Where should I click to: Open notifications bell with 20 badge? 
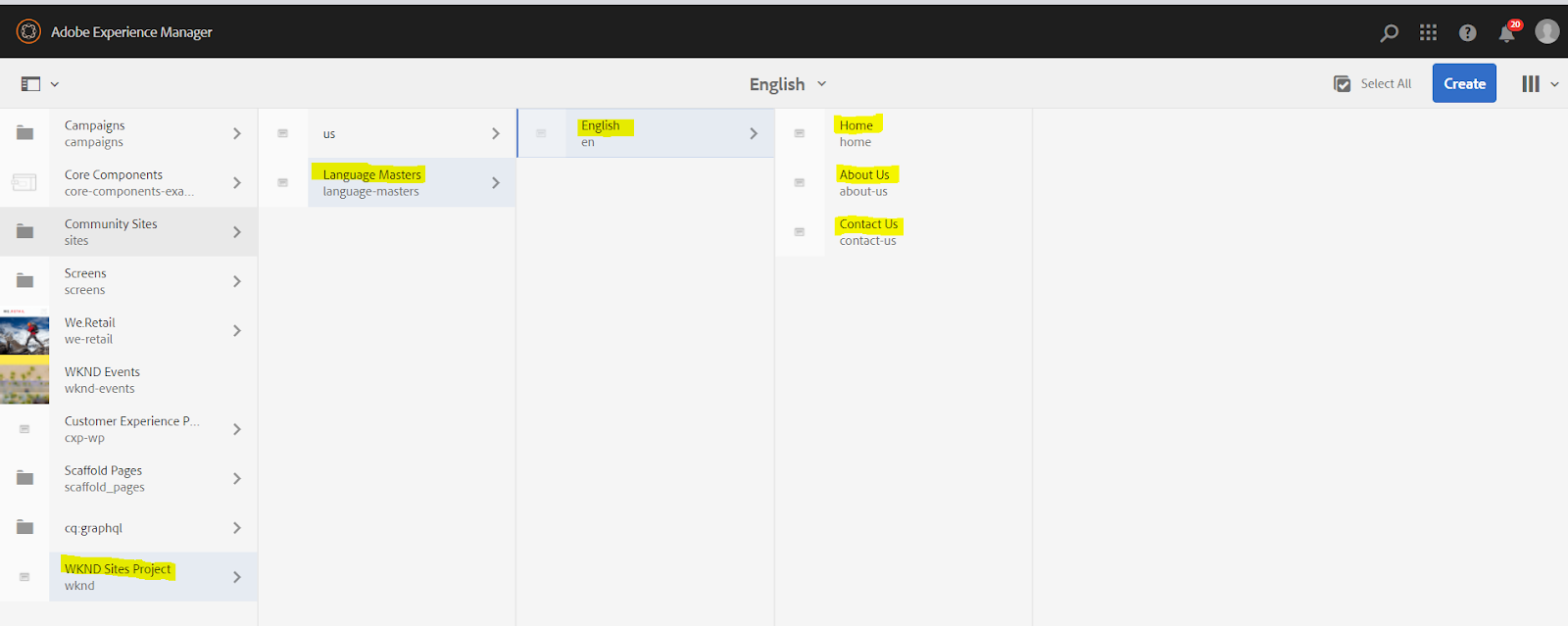click(x=1509, y=31)
